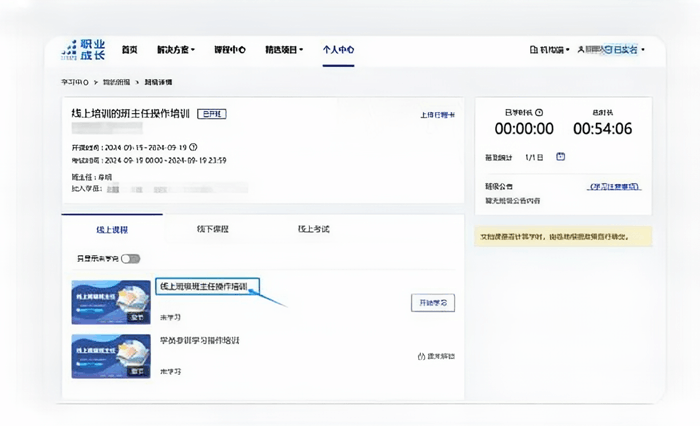Switch to the 线下课程 tab
The height and width of the screenshot is (426, 700).
pos(212,229)
